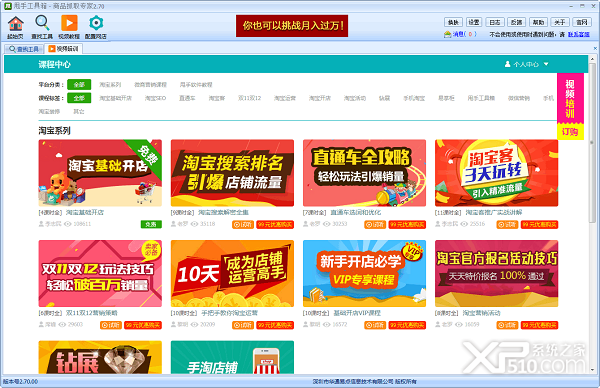This screenshot has width=600, height=388.
Task: Open the 查找工具 magnifier toolbar icon
Action: pyautogui.click(x=42, y=27)
